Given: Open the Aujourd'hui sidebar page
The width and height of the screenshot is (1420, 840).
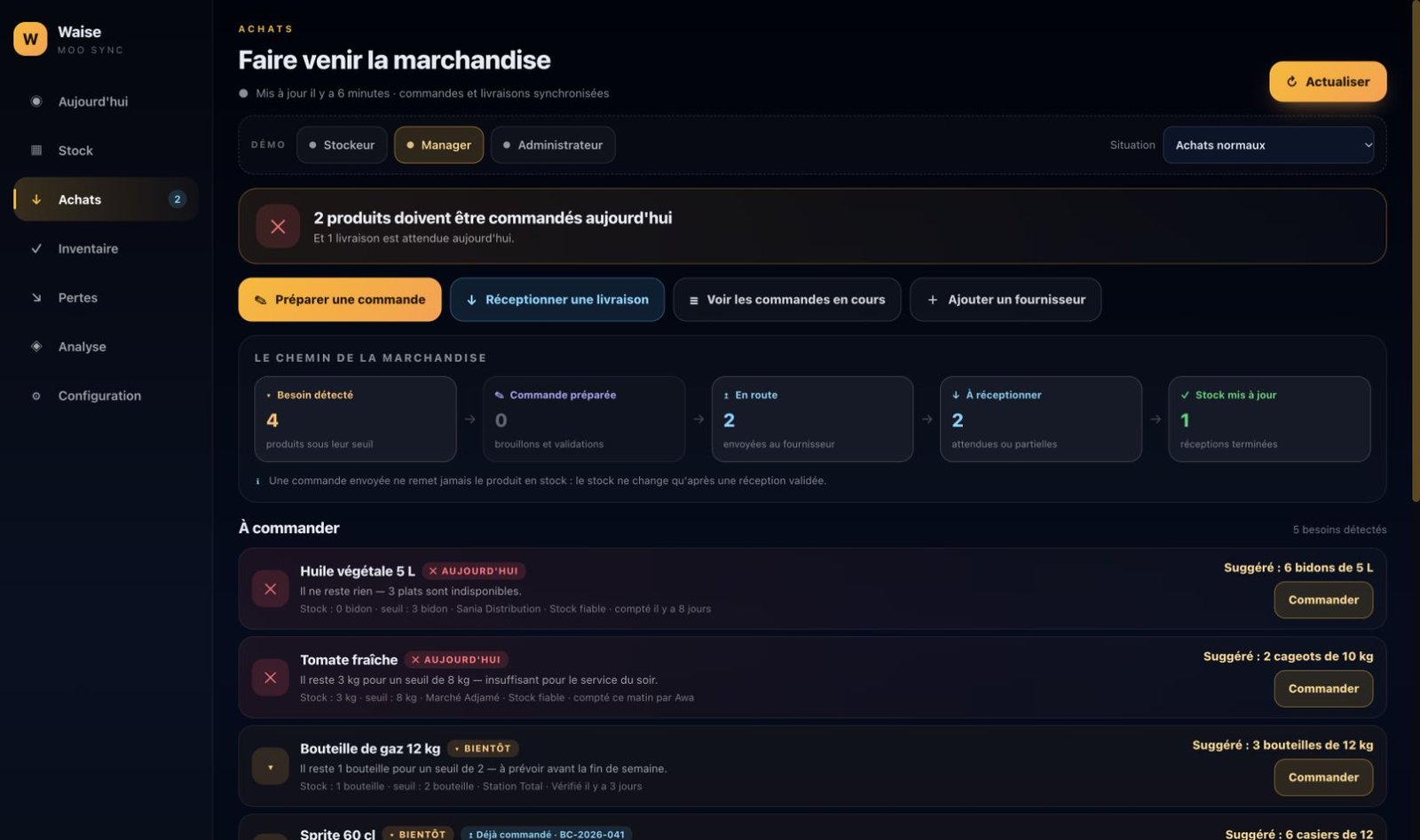Looking at the screenshot, I should tap(106, 101).
